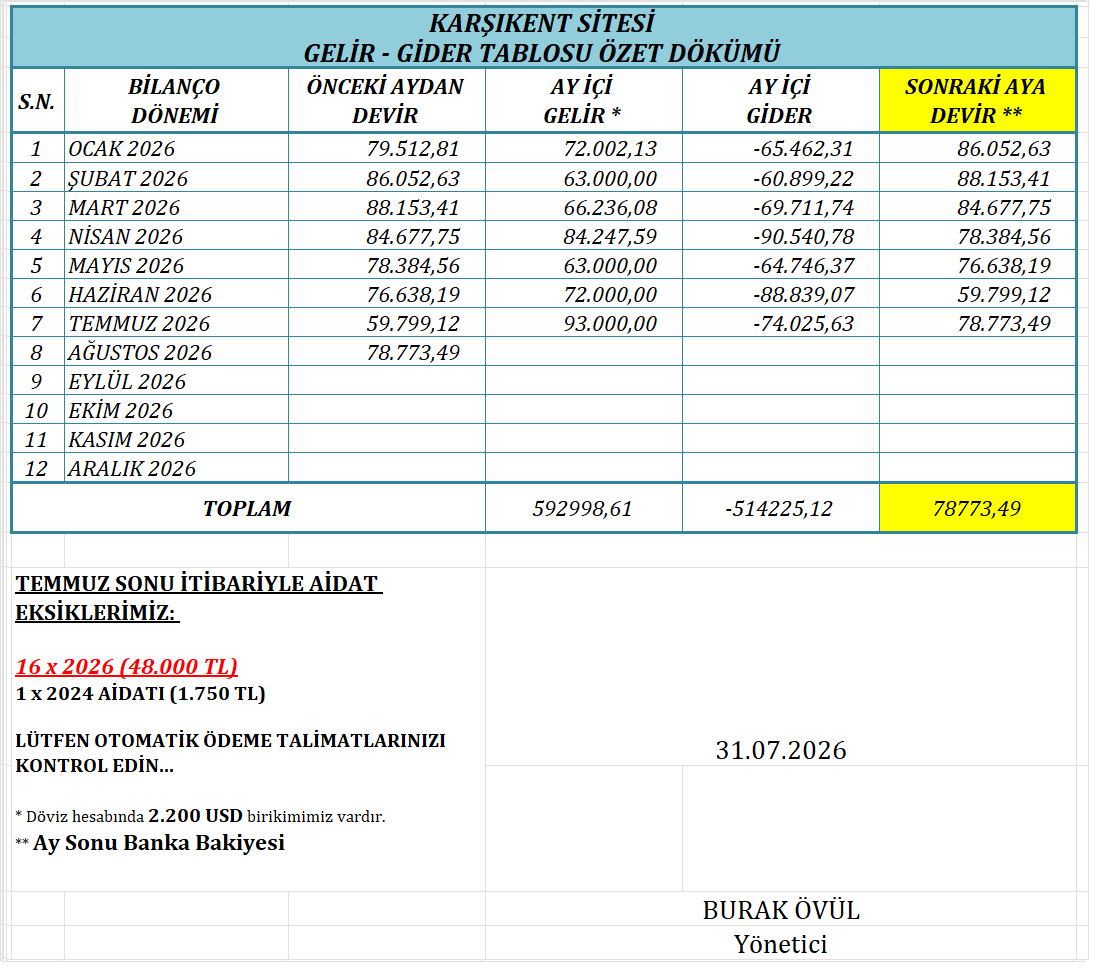1102x978 pixels.
Task: Click the red text 16 x 2026 (48.000 TL)
Action: click(127, 666)
